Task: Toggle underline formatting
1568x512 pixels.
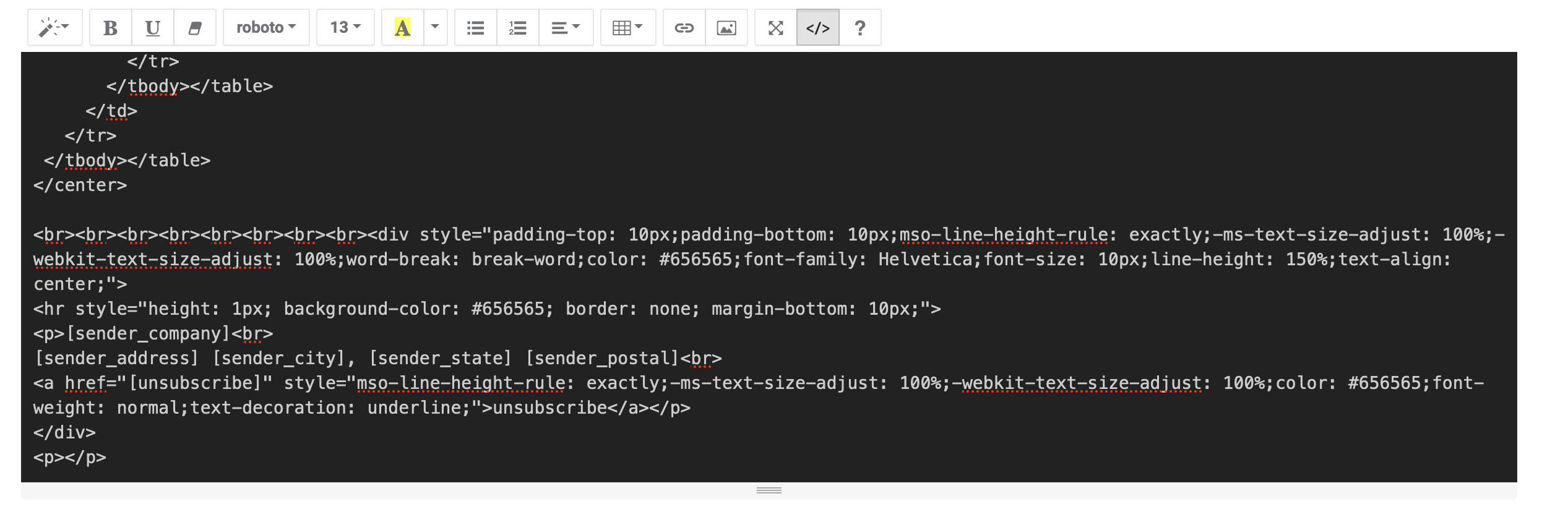Action: coord(153,28)
